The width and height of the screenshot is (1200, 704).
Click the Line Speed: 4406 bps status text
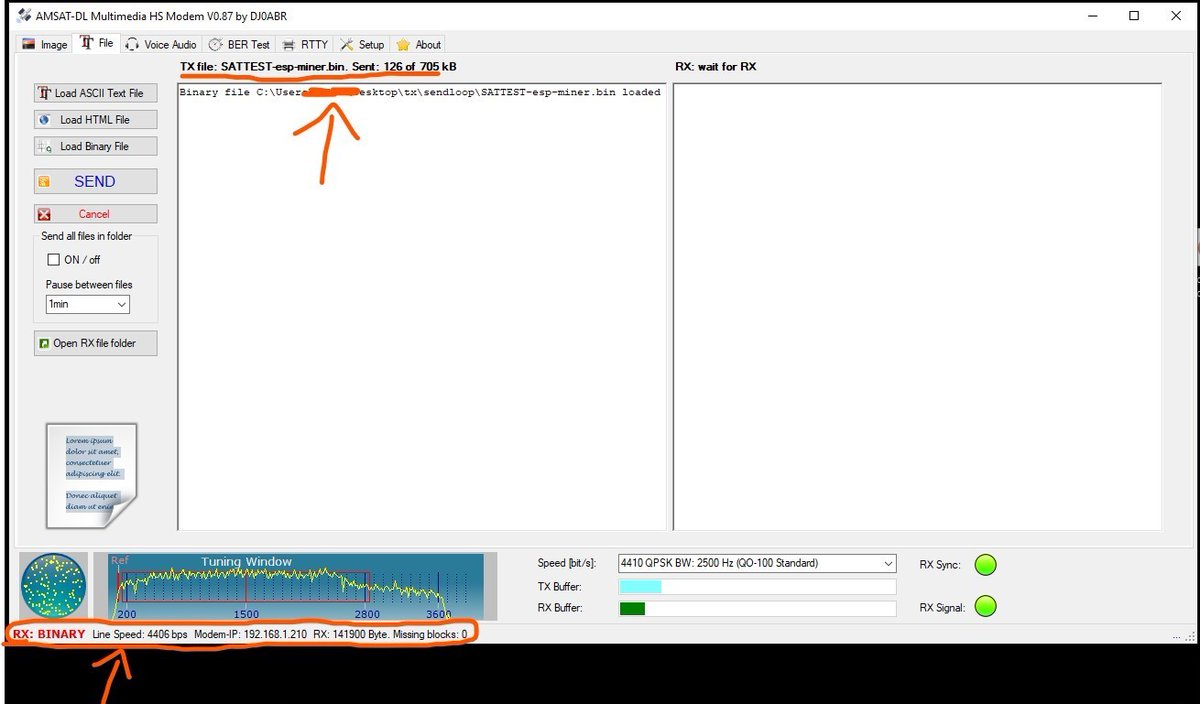click(x=139, y=634)
